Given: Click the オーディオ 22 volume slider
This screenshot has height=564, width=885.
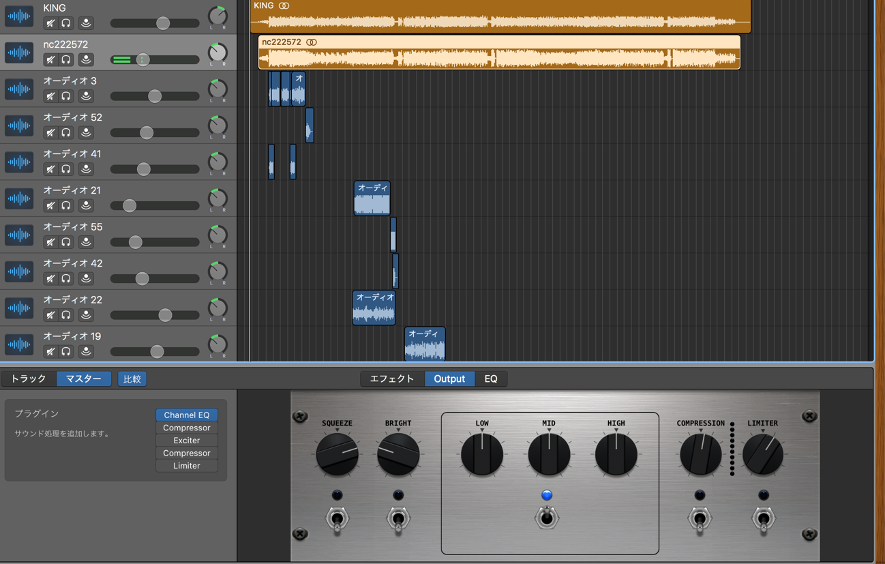Looking at the screenshot, I should 155,314.
